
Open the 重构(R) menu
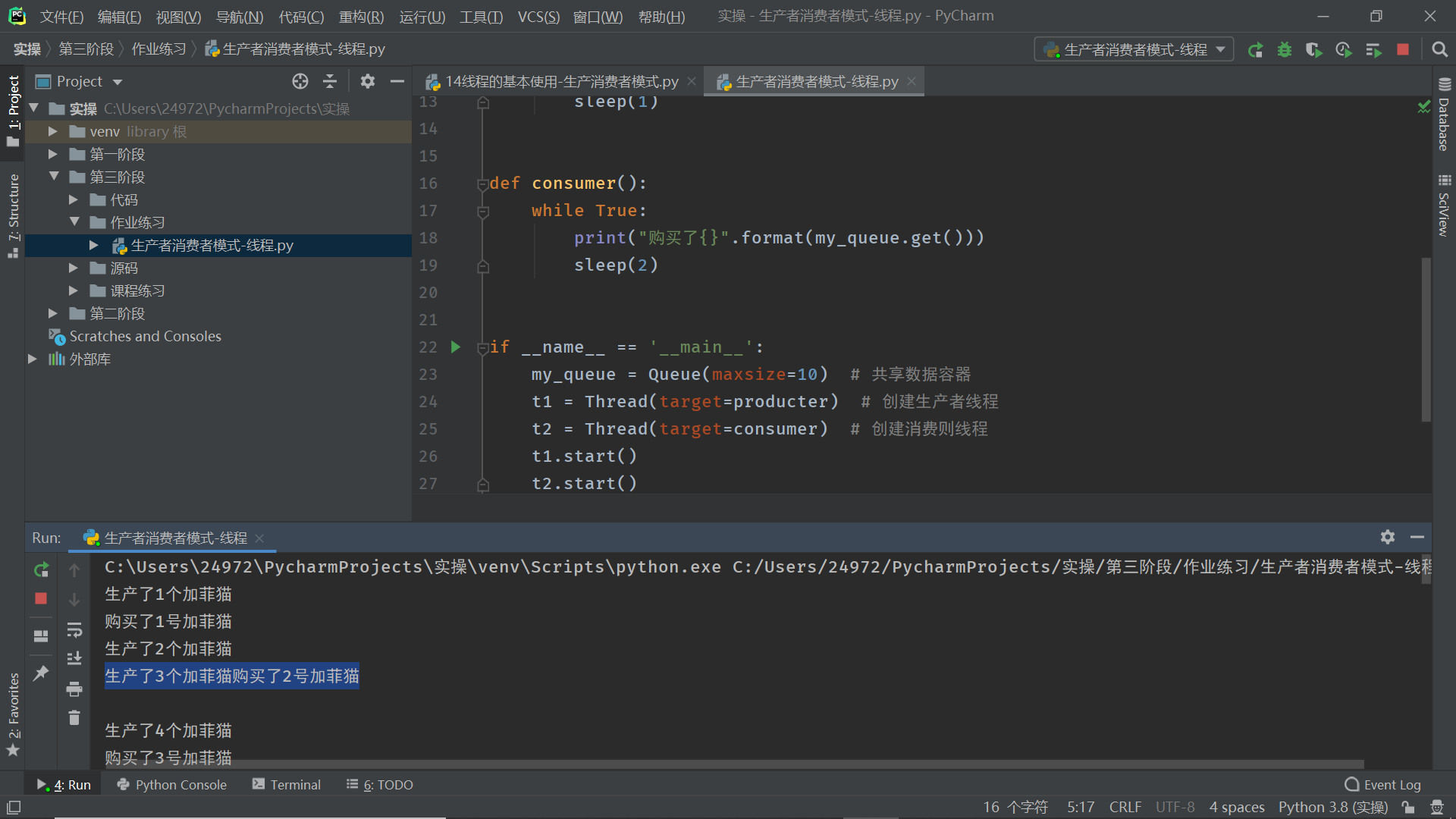point(361,17)
